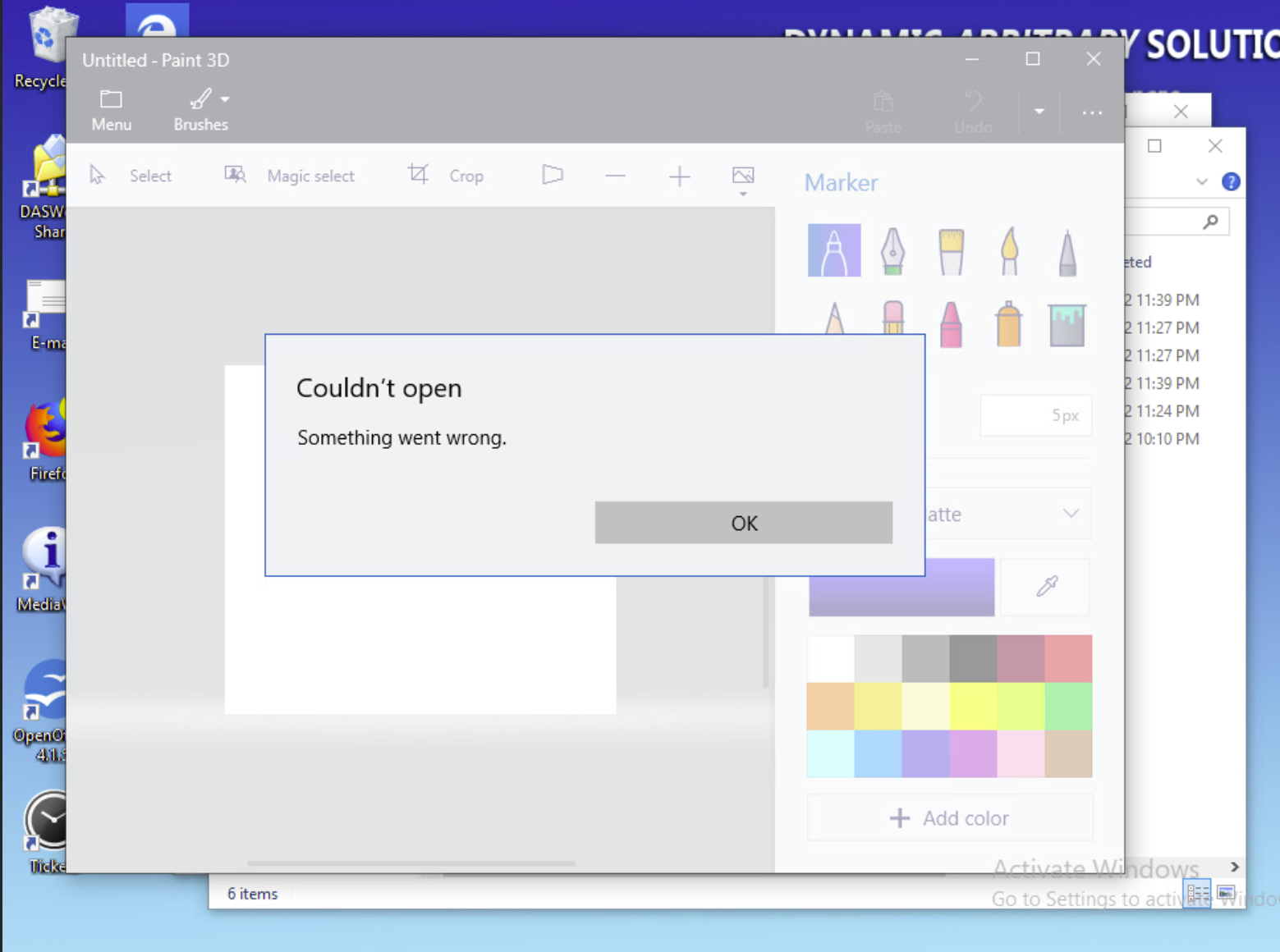Screen dimensions: 1280x952
Task: Activate the eyedropper color picker
Action: [1047, 586]
